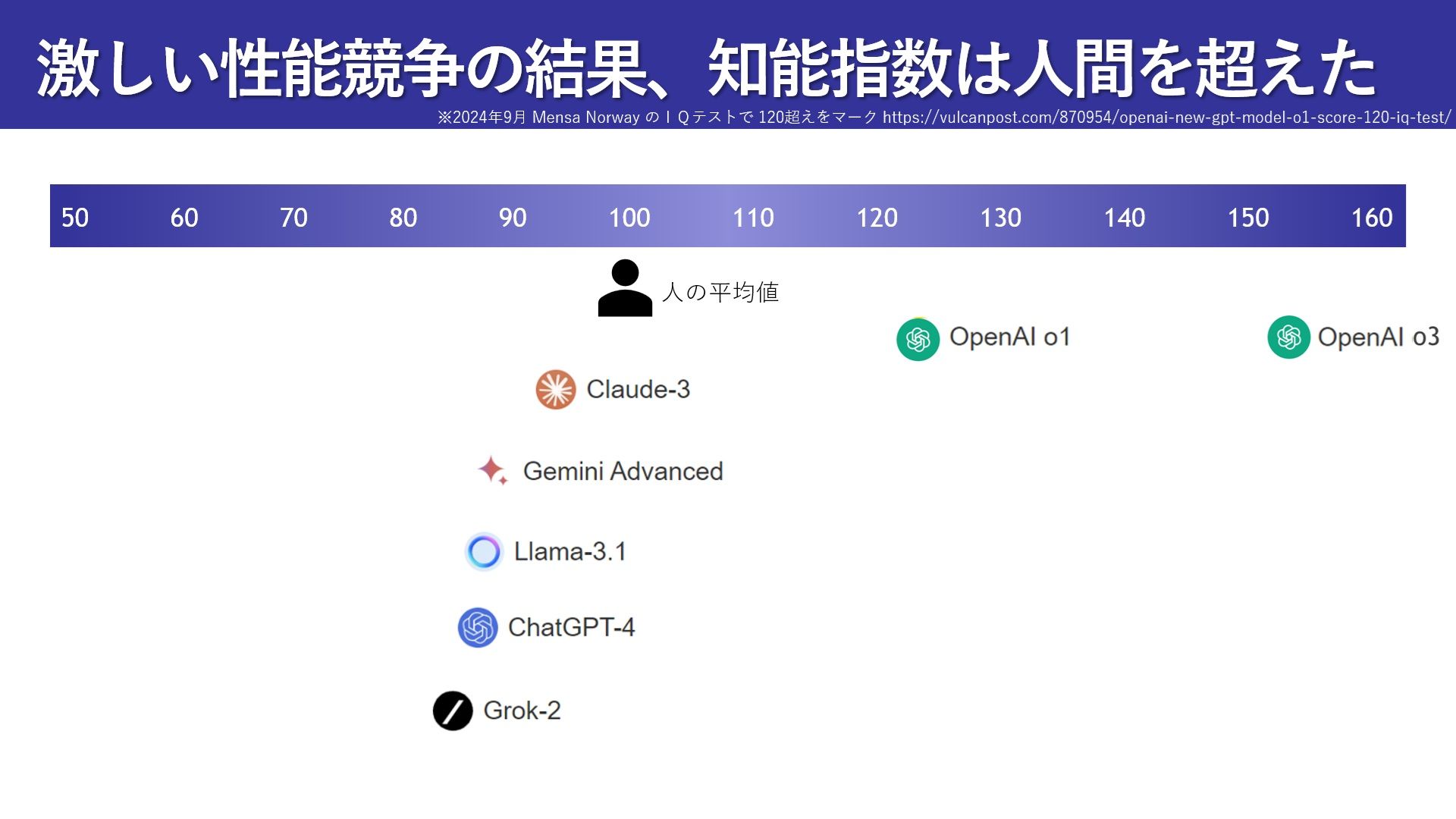This screenshot has width=1456, height=819.
Task: Click the 80 mark on the scale
Action: pos(403,218)
